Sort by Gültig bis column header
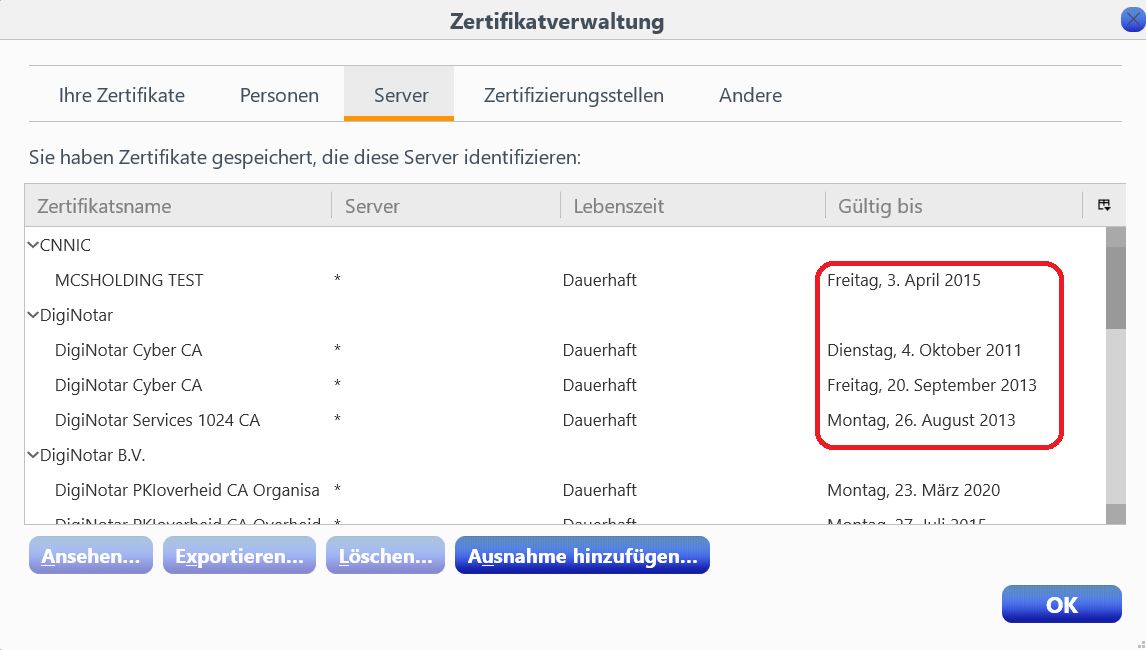The width and height of the screenshot is (1146, 650). point(953,205)
